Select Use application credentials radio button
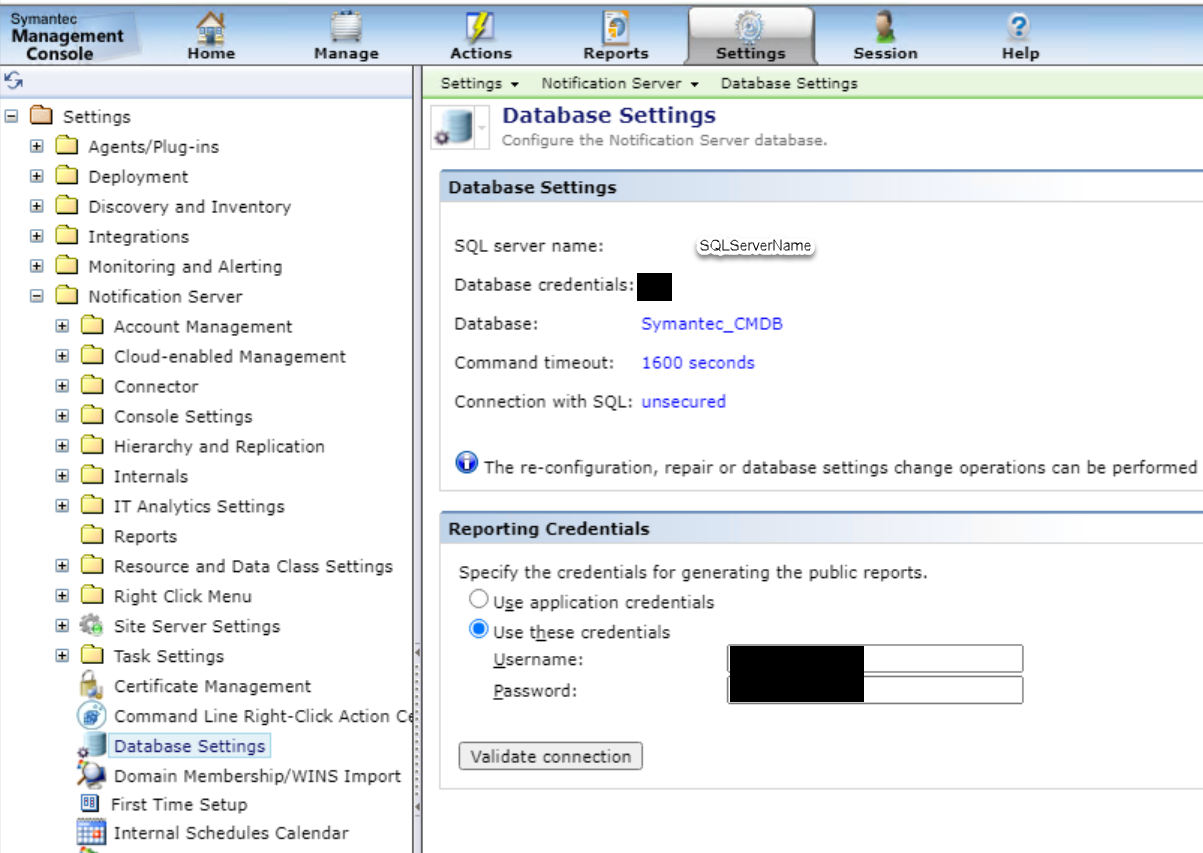Image resolution: width=1203 pixels, height=853 pixels. (x=479, y=600)
